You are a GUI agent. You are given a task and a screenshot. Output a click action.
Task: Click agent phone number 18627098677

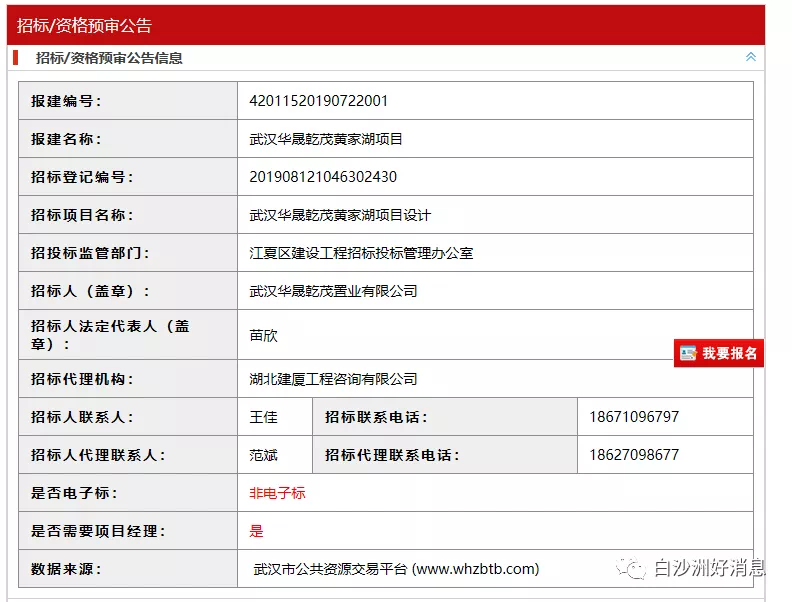634,455
